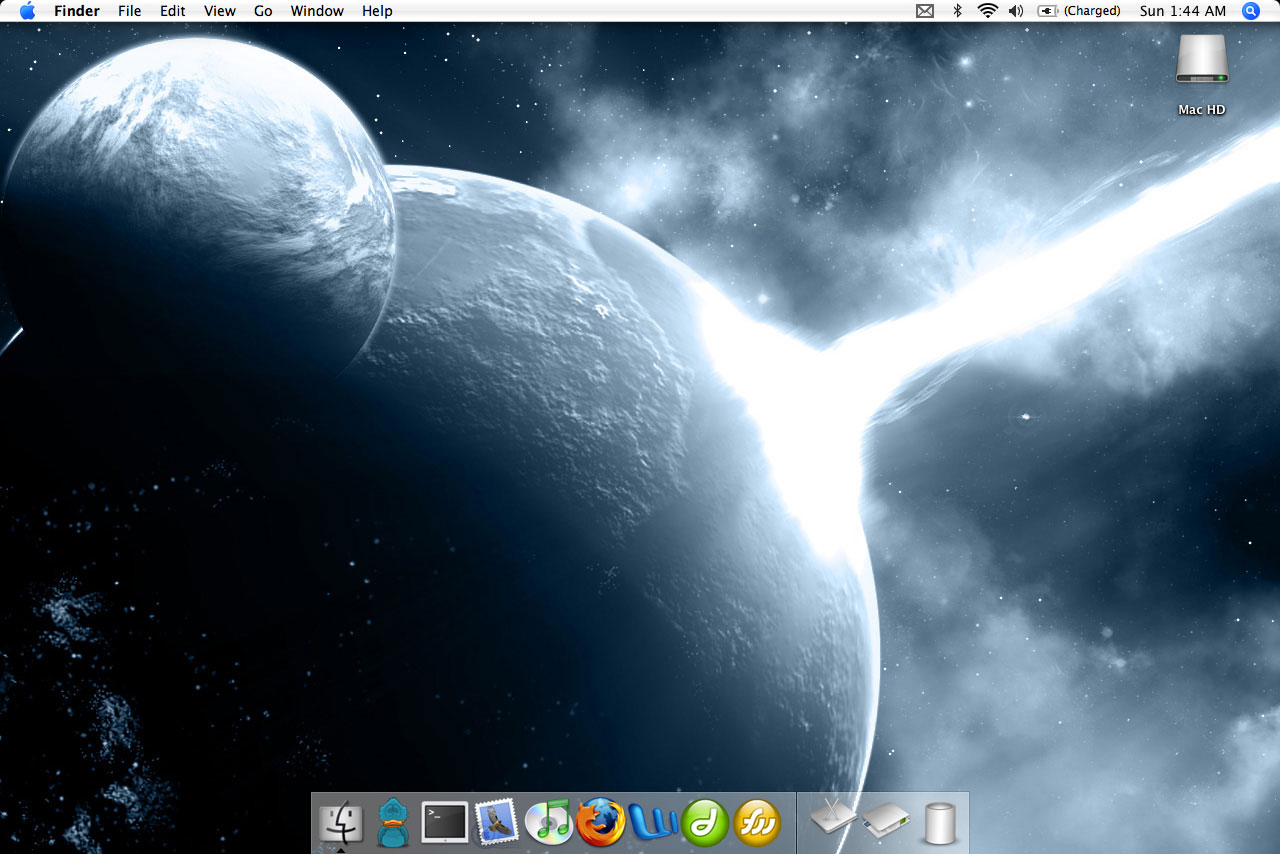Click the volume speaker icon
The height and width of the screenshot is (854, 1280).
point(1016,11)
